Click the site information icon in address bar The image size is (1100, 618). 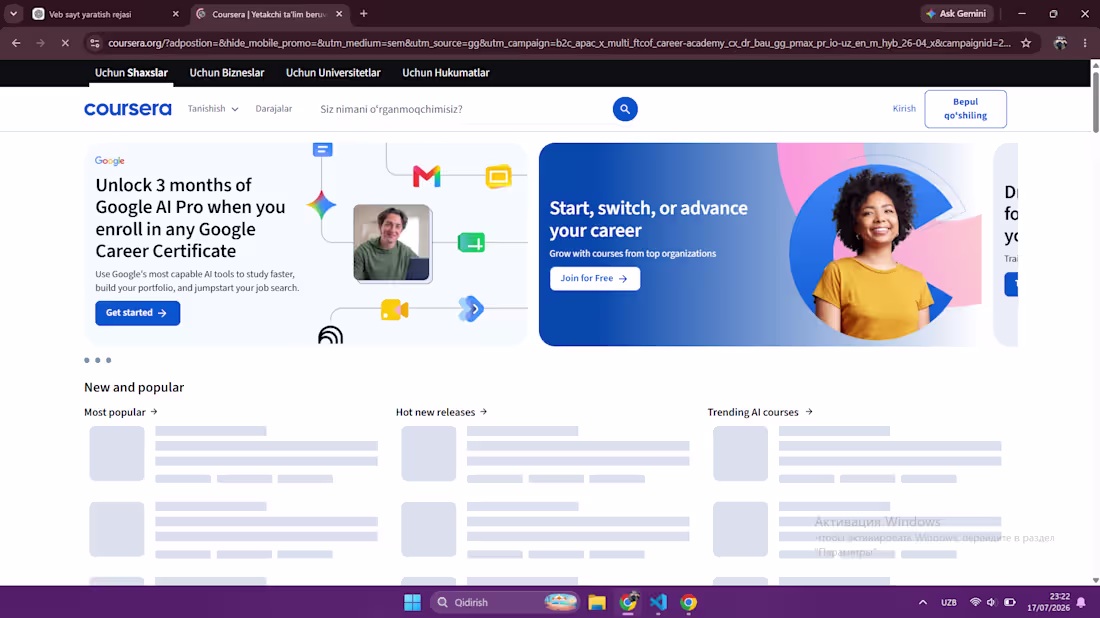(94, 43)
